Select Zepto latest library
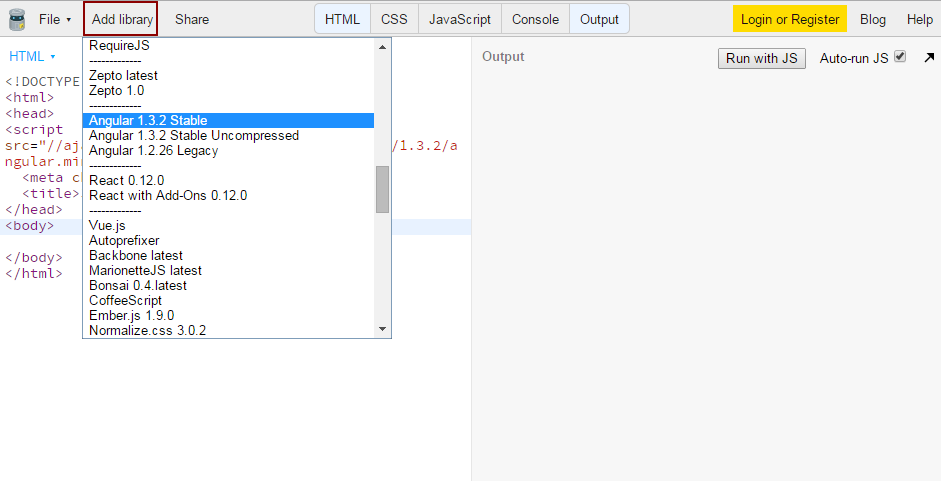This screenshot has width=941, height=481. [x=228, y=76]
